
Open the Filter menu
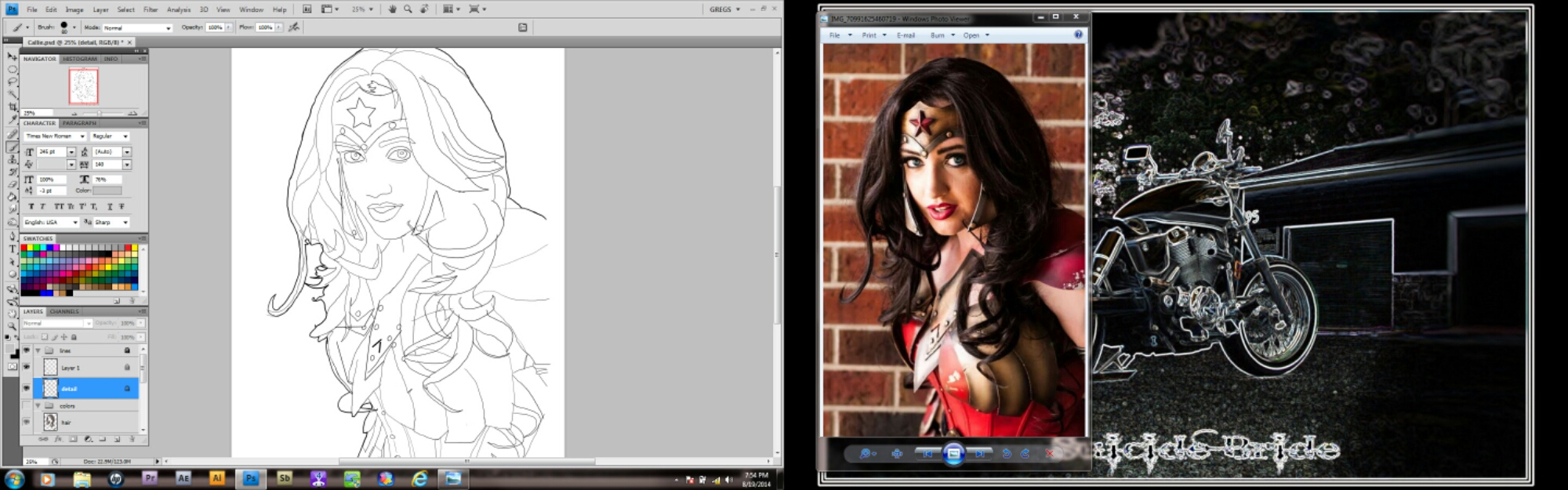click(x=150, y=9)
